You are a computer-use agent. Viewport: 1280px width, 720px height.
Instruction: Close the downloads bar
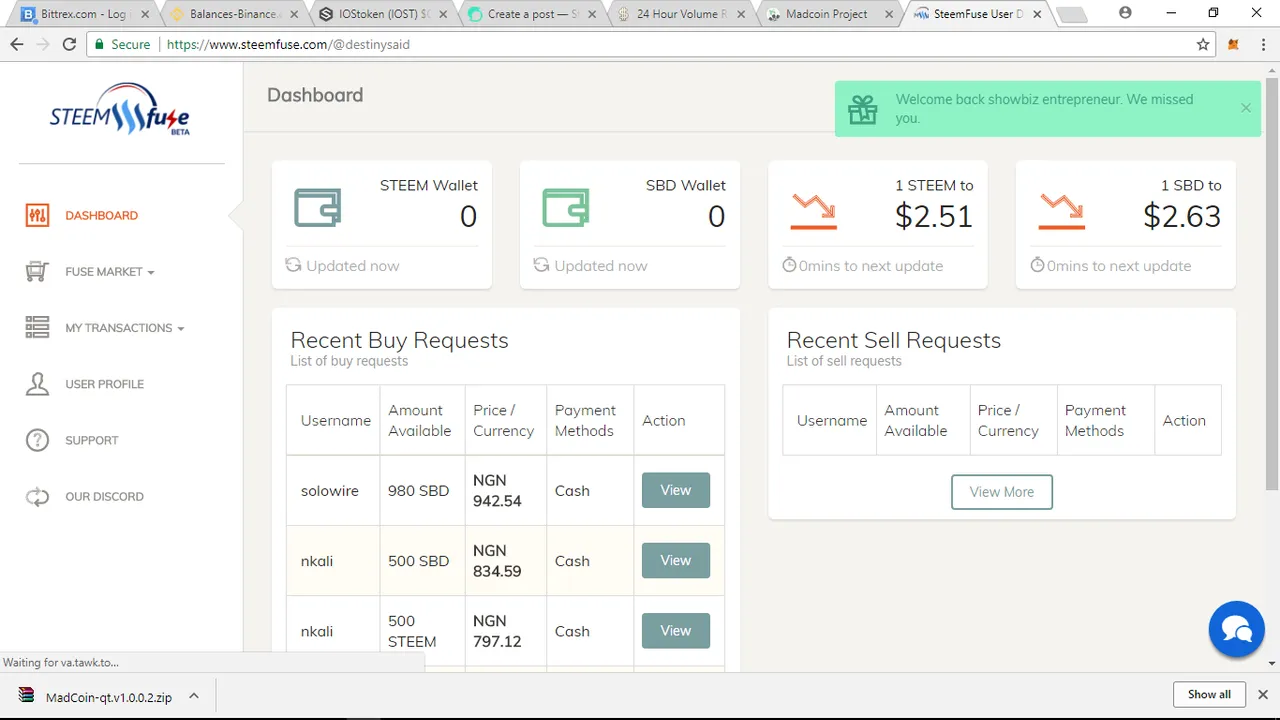tap(1263, 695)
